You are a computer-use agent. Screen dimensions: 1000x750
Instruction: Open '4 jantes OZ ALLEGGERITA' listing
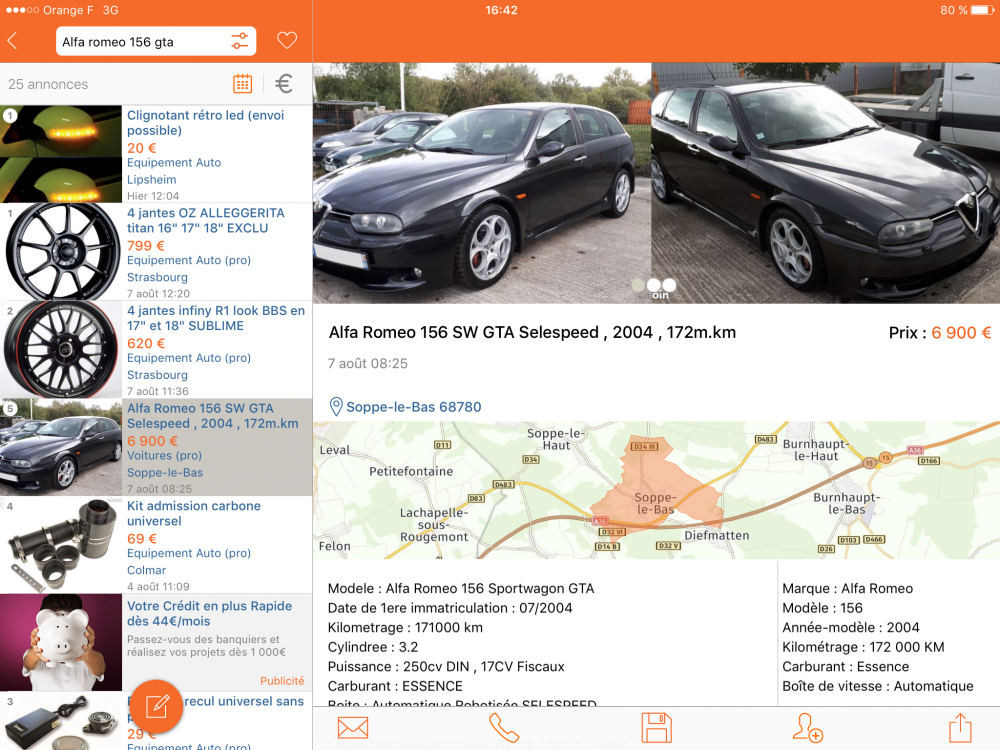click(156, 252)
